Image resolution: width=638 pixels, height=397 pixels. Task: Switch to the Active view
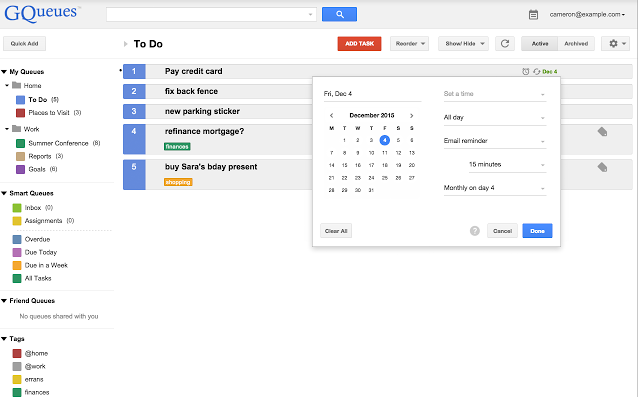pyautogui.click(x=540, y=44)
